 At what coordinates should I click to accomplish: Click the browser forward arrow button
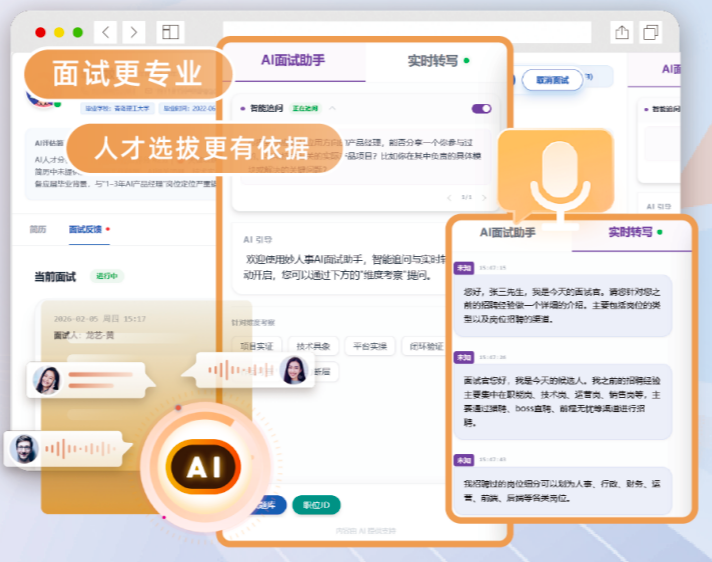click(x=132, y=32)
